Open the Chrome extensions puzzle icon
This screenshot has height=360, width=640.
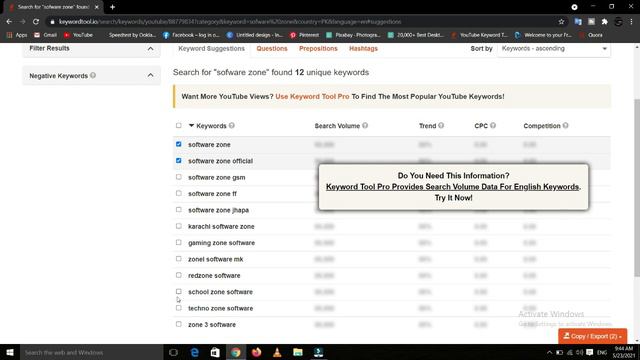(604, 22)
